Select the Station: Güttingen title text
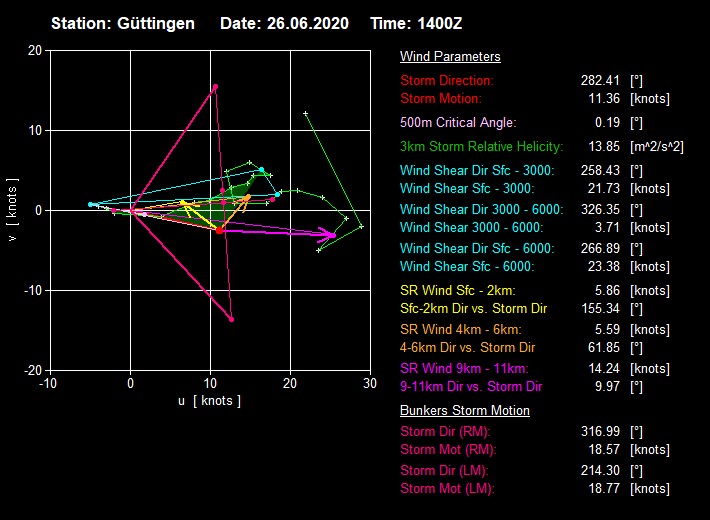Viewport: 710px width, 520px height. (123, 23)
